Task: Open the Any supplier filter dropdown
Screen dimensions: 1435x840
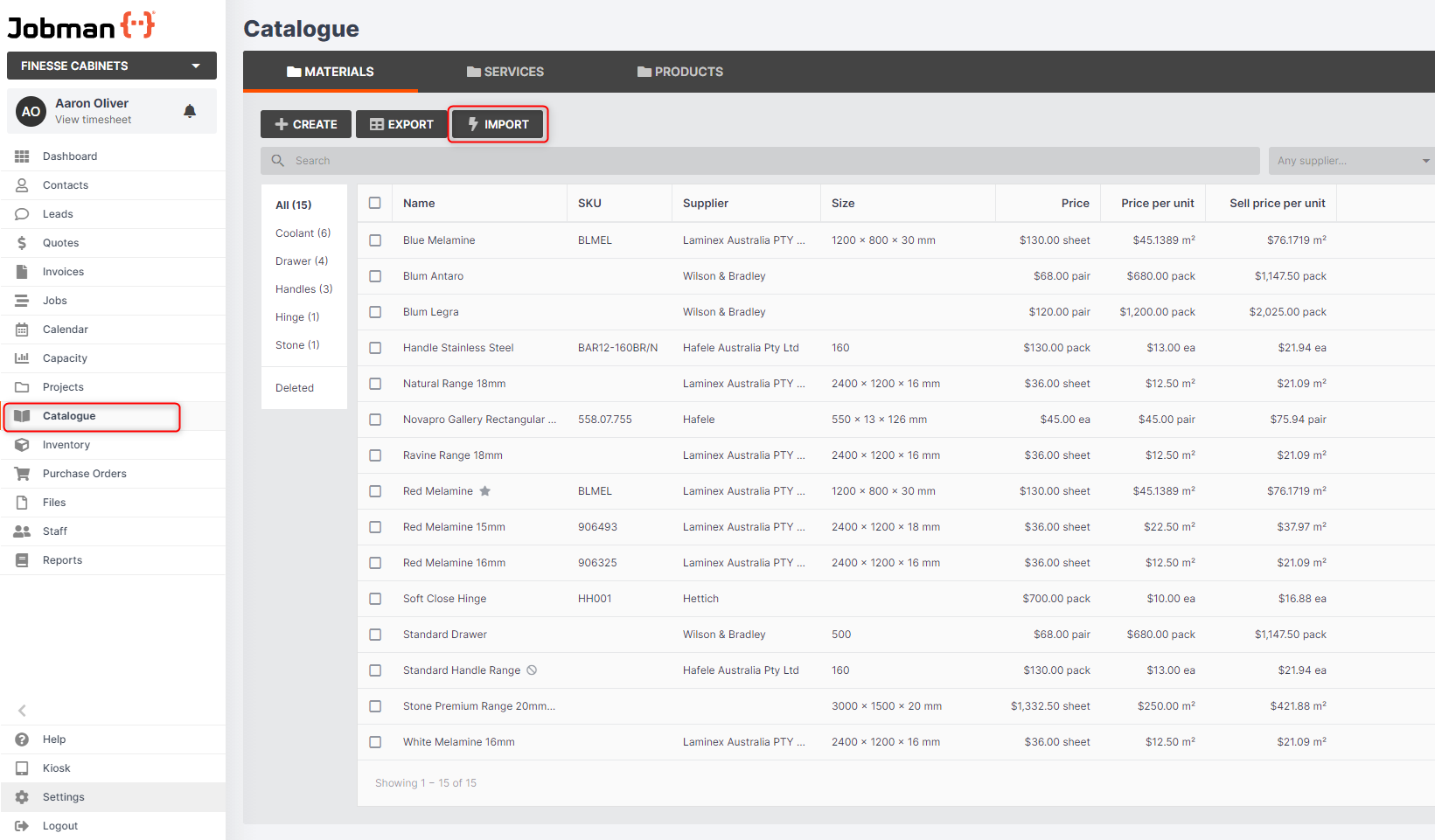Action: pos(1352,161)
